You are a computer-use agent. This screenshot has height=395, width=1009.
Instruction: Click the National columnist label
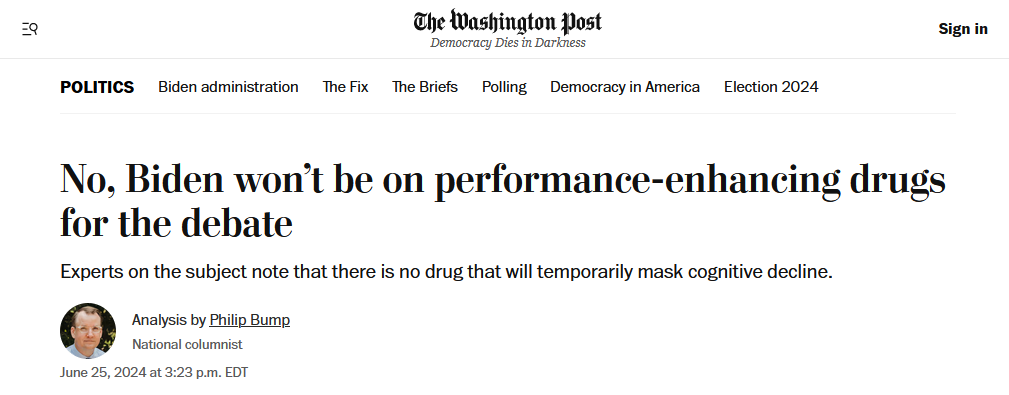(x=187, y=345)
